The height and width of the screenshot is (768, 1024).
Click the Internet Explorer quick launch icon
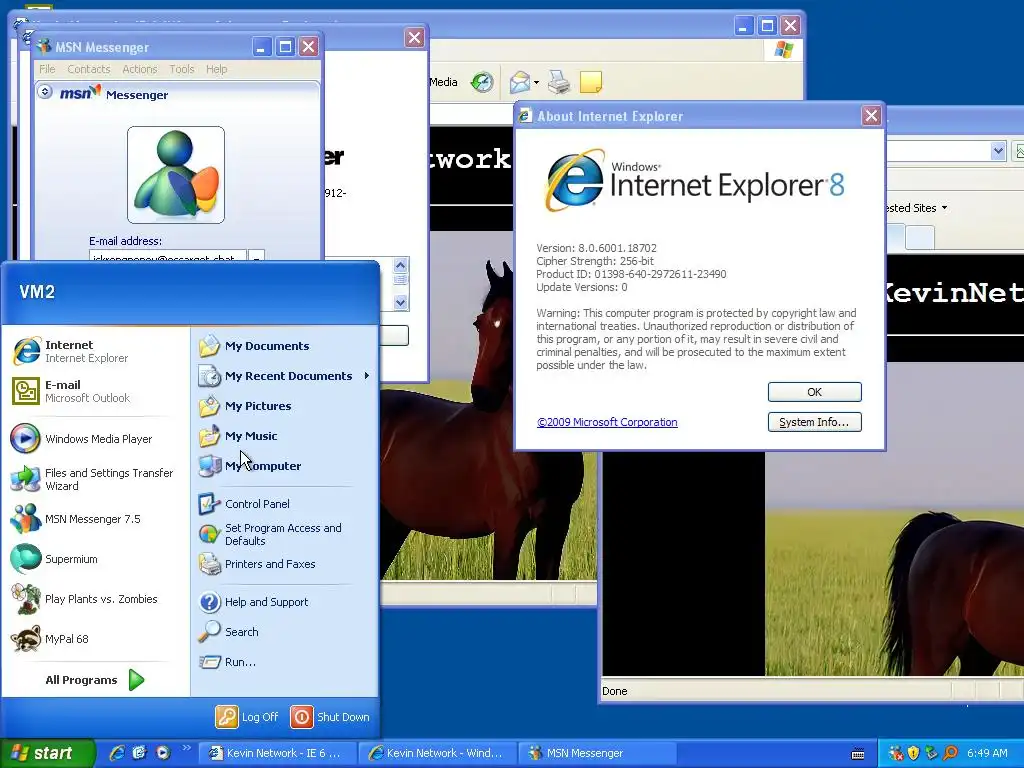coord(118,753)
